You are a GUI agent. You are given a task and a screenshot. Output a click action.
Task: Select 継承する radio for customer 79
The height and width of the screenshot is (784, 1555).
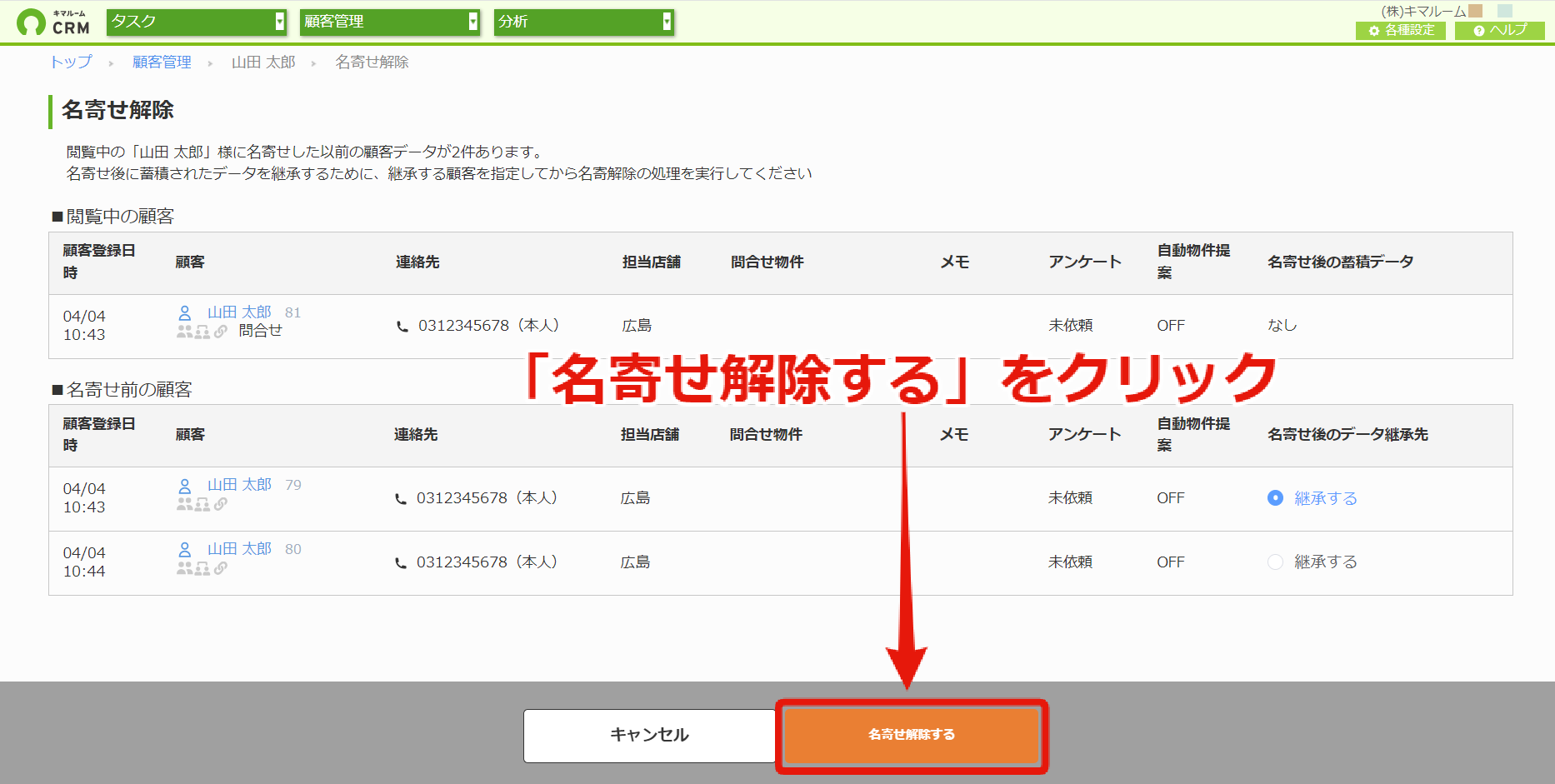[1275, 497]
